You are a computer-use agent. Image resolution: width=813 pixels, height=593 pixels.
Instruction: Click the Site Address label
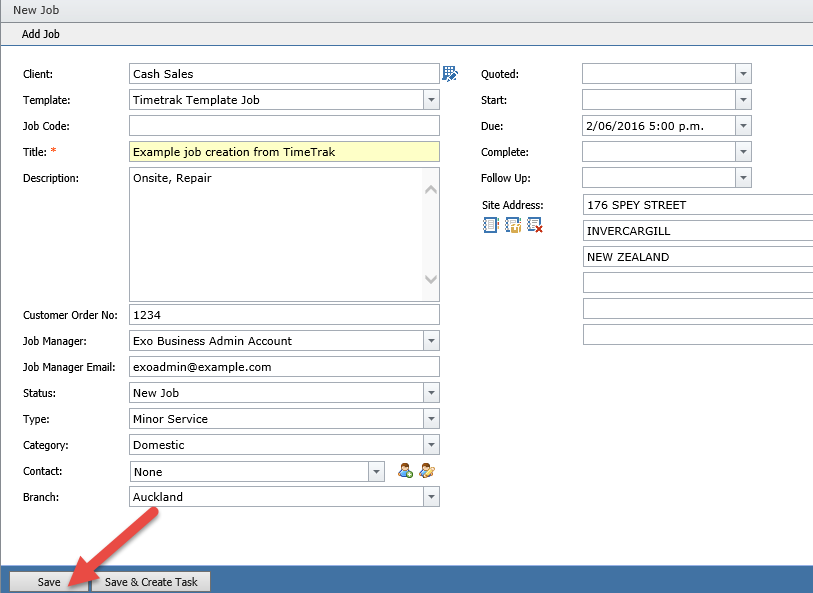[x=512, y=205]
